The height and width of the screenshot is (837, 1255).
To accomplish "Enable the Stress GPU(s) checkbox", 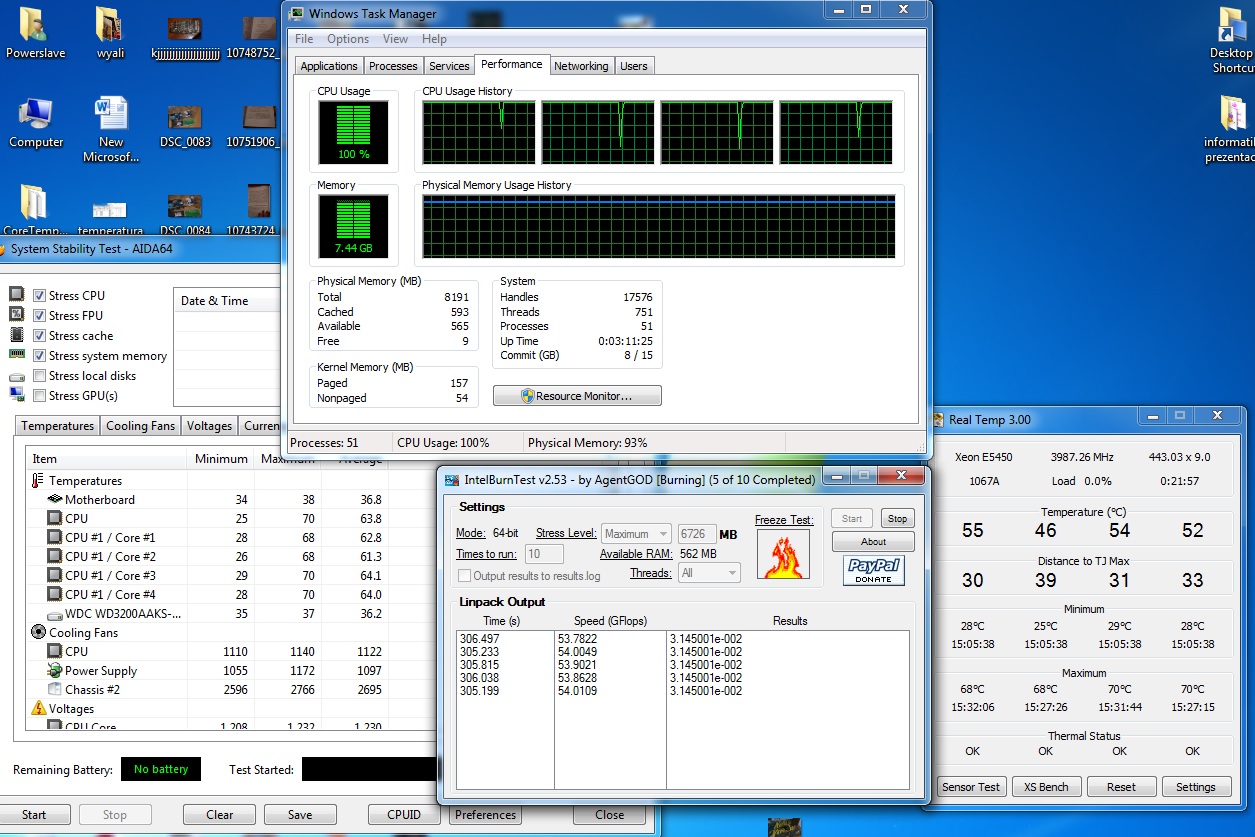I will [x=39, y=396].
